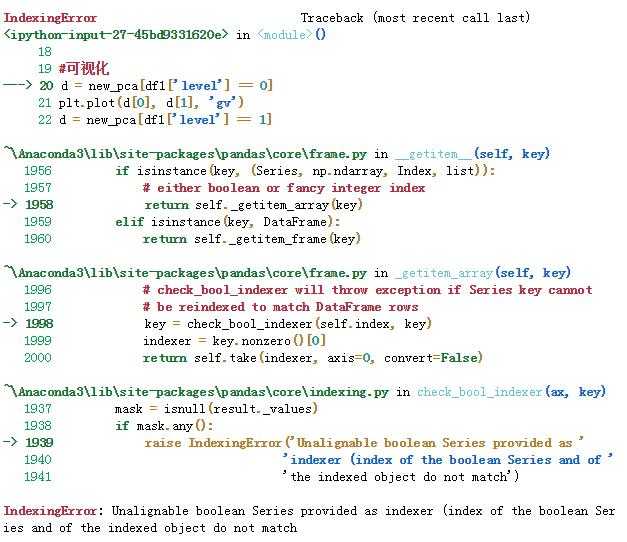Click the red IndexingError title at top
Viewport: 627px width, 542px height.
(x=50, y=18)
